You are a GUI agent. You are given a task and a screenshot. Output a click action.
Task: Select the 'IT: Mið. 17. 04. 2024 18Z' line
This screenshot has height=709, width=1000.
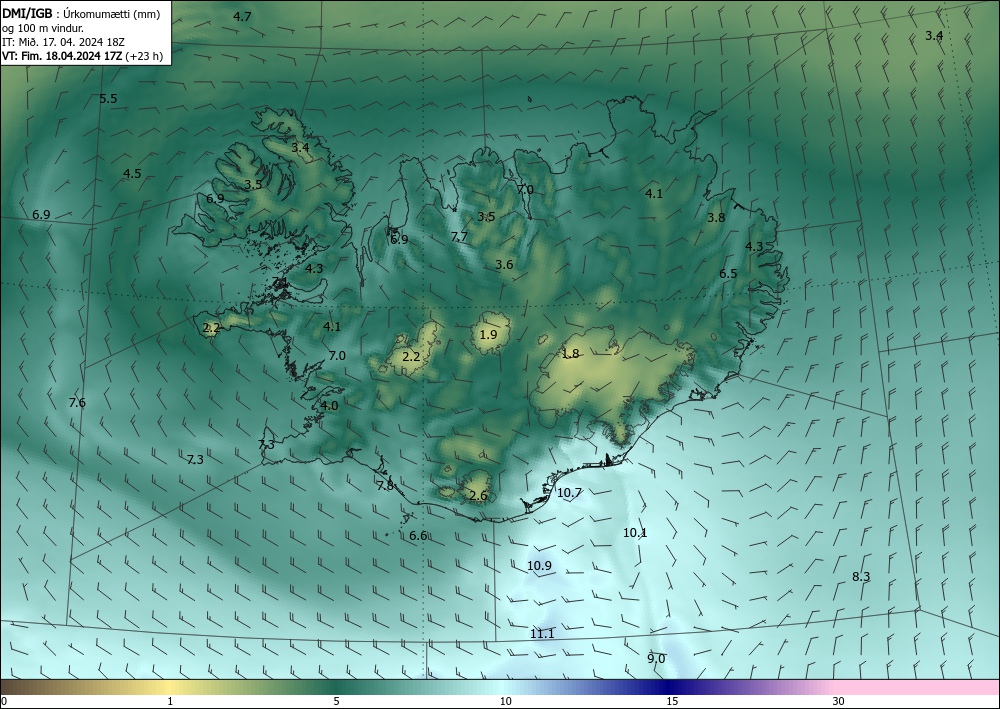click(x=63, y=42)
